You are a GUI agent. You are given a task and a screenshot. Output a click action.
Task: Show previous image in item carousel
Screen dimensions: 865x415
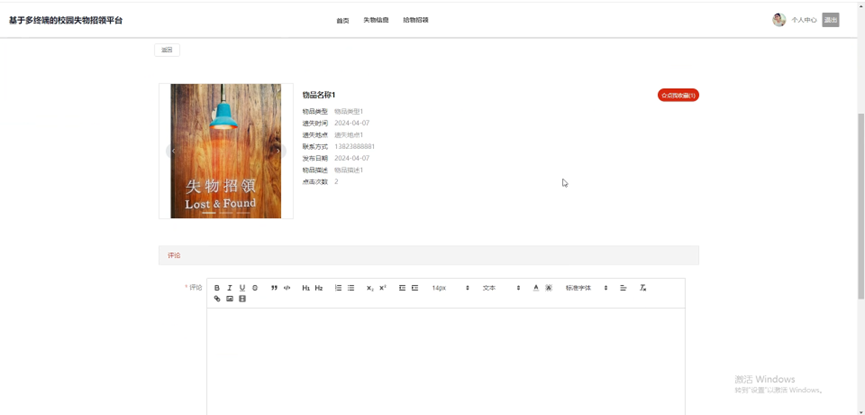[x=173, y=151]
